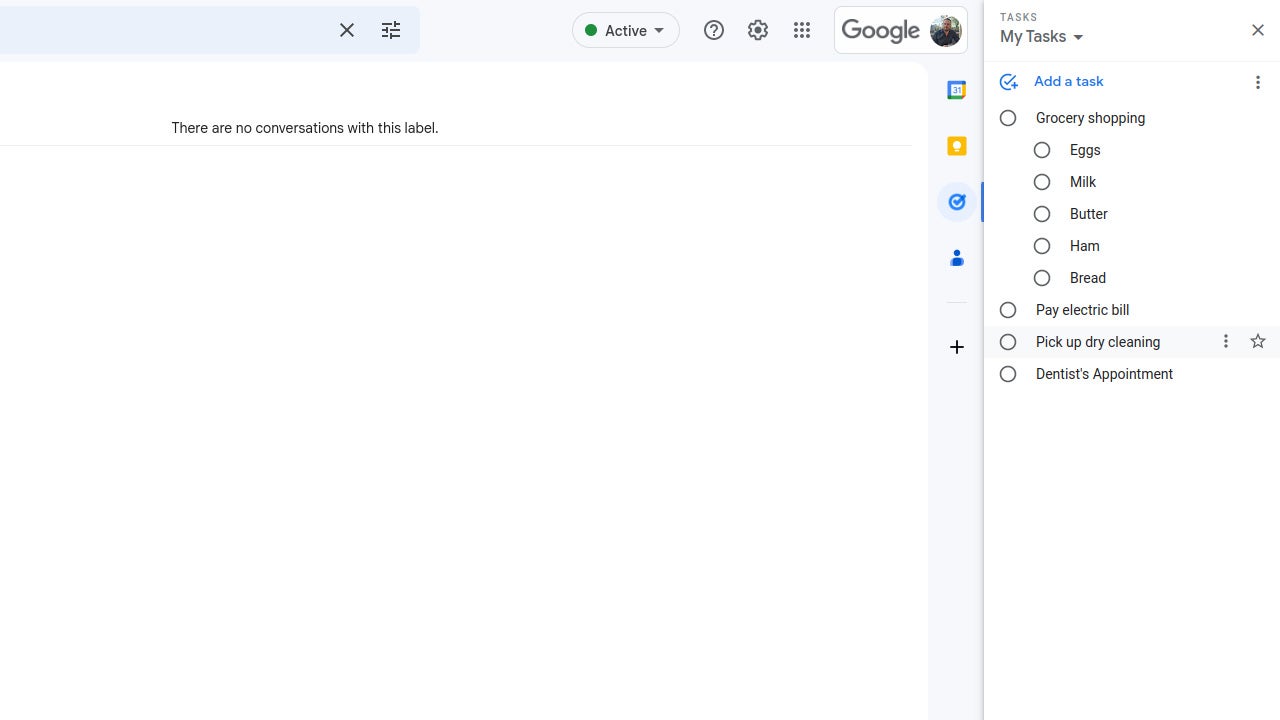Mark Ham subtask complete
Image resolution: width=1280 pixels, height=720 pixels.
pyautogui.click(x=1042, y=246)
